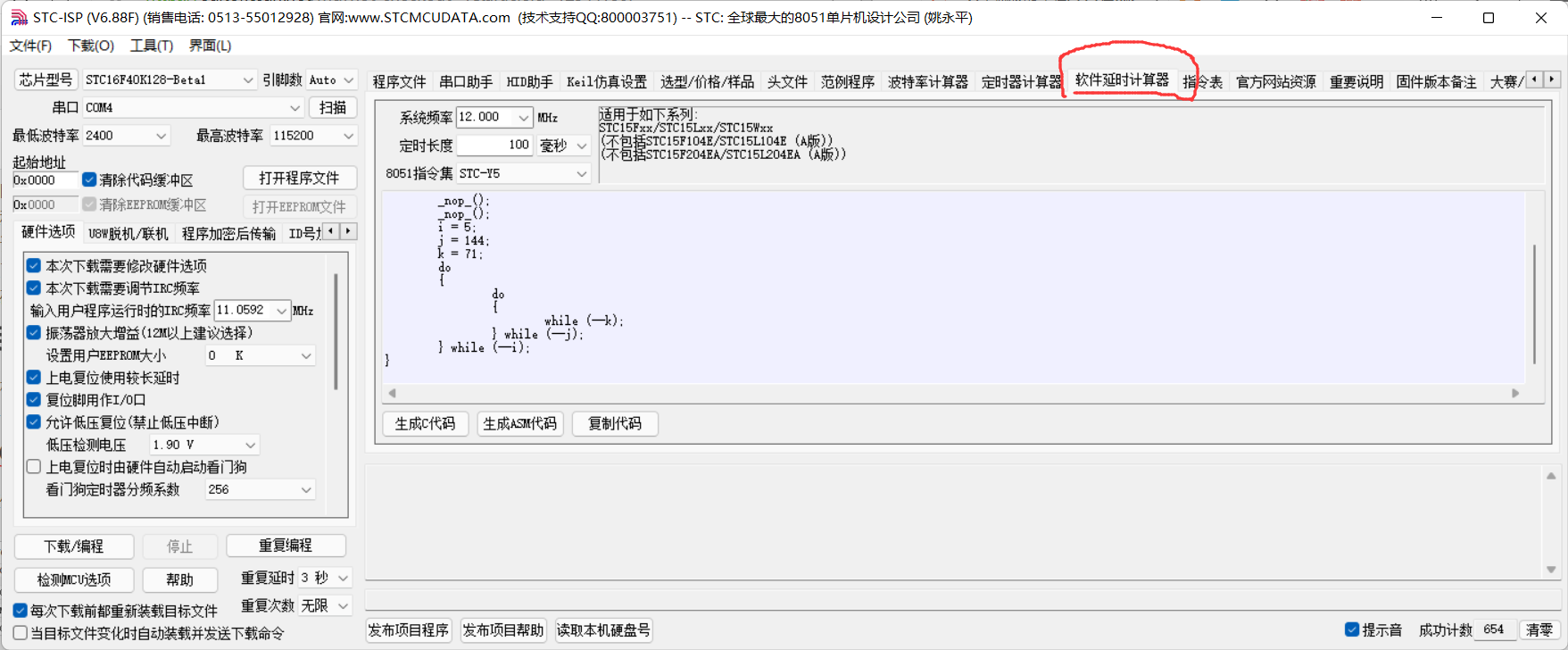Image resolution: width=1568 pixels, height=650 pixels.
Task: Toggle 允许低压复位 checkbox
Action: pyautogui.click(x=34, y=421)
